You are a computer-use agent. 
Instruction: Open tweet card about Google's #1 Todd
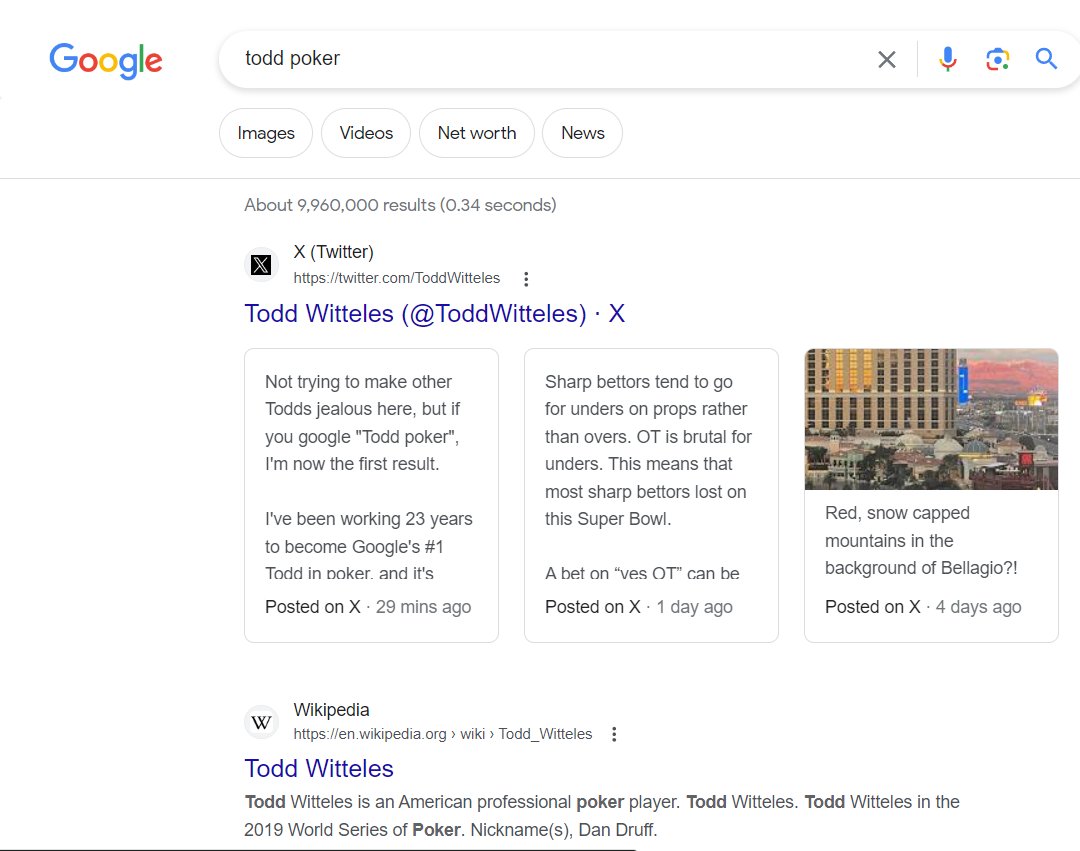click(371, 496)
